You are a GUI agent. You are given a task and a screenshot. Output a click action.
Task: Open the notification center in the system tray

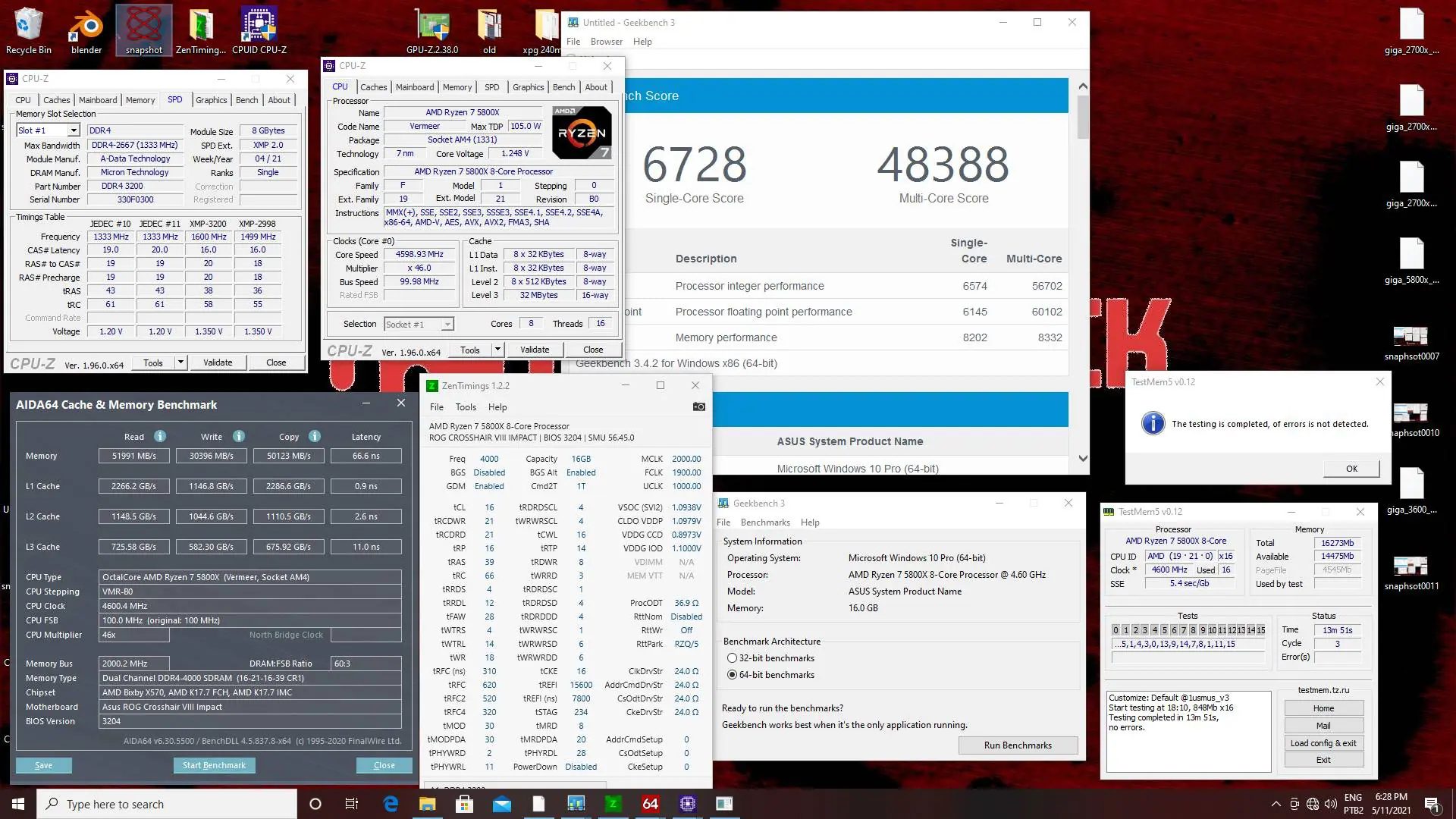(1432, 804)
